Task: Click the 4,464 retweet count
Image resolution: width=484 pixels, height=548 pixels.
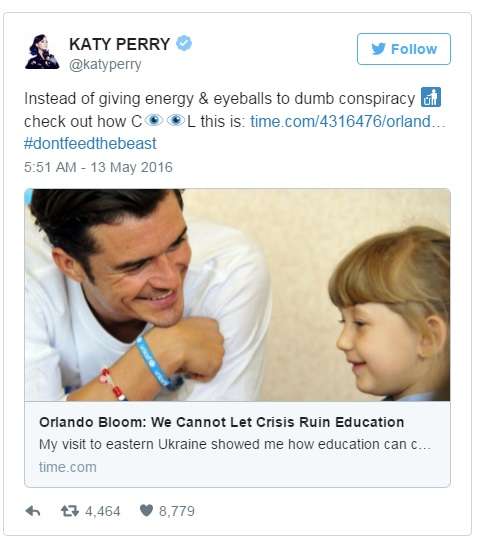Action: tap(103, 511)
